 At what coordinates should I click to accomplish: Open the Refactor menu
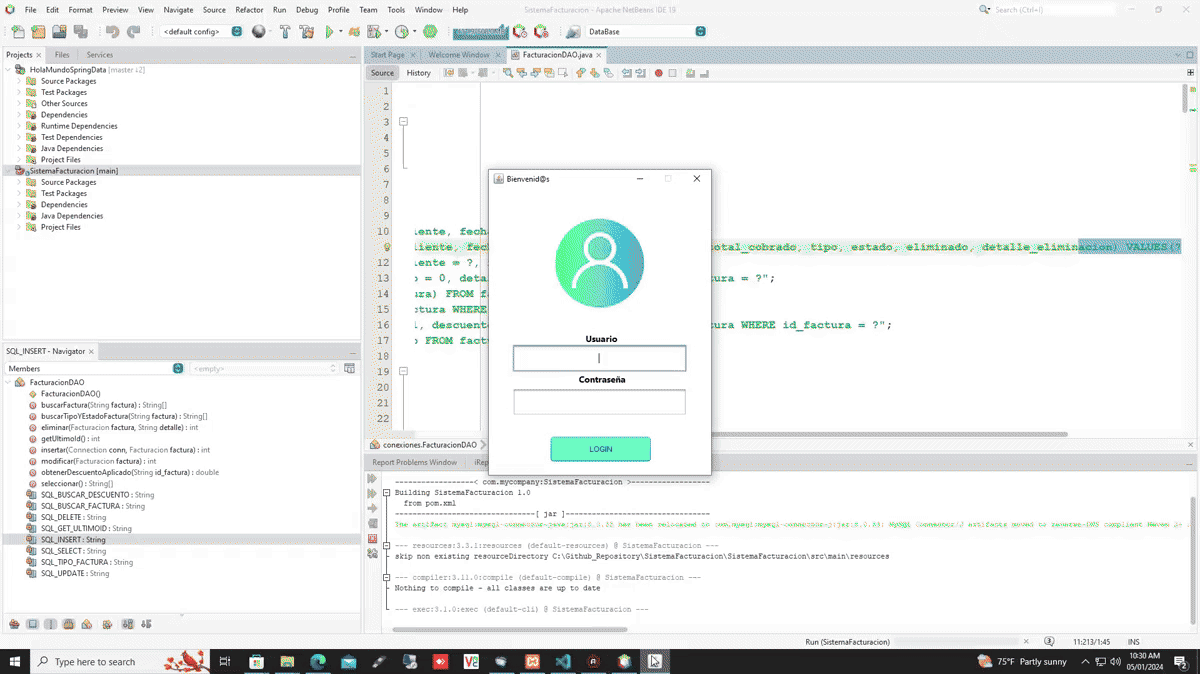coord(249,10)
